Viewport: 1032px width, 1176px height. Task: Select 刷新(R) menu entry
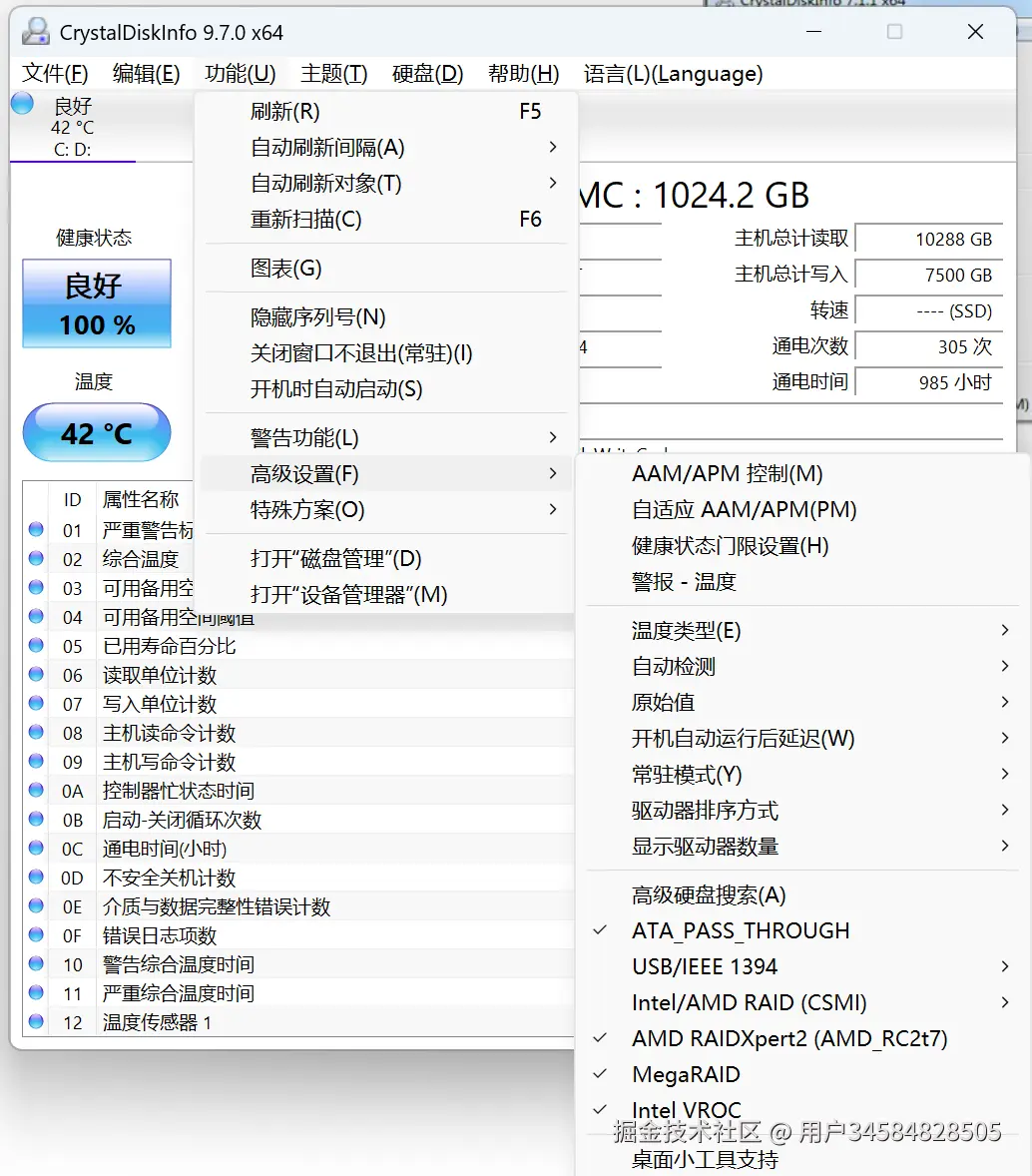click(385, 111)
